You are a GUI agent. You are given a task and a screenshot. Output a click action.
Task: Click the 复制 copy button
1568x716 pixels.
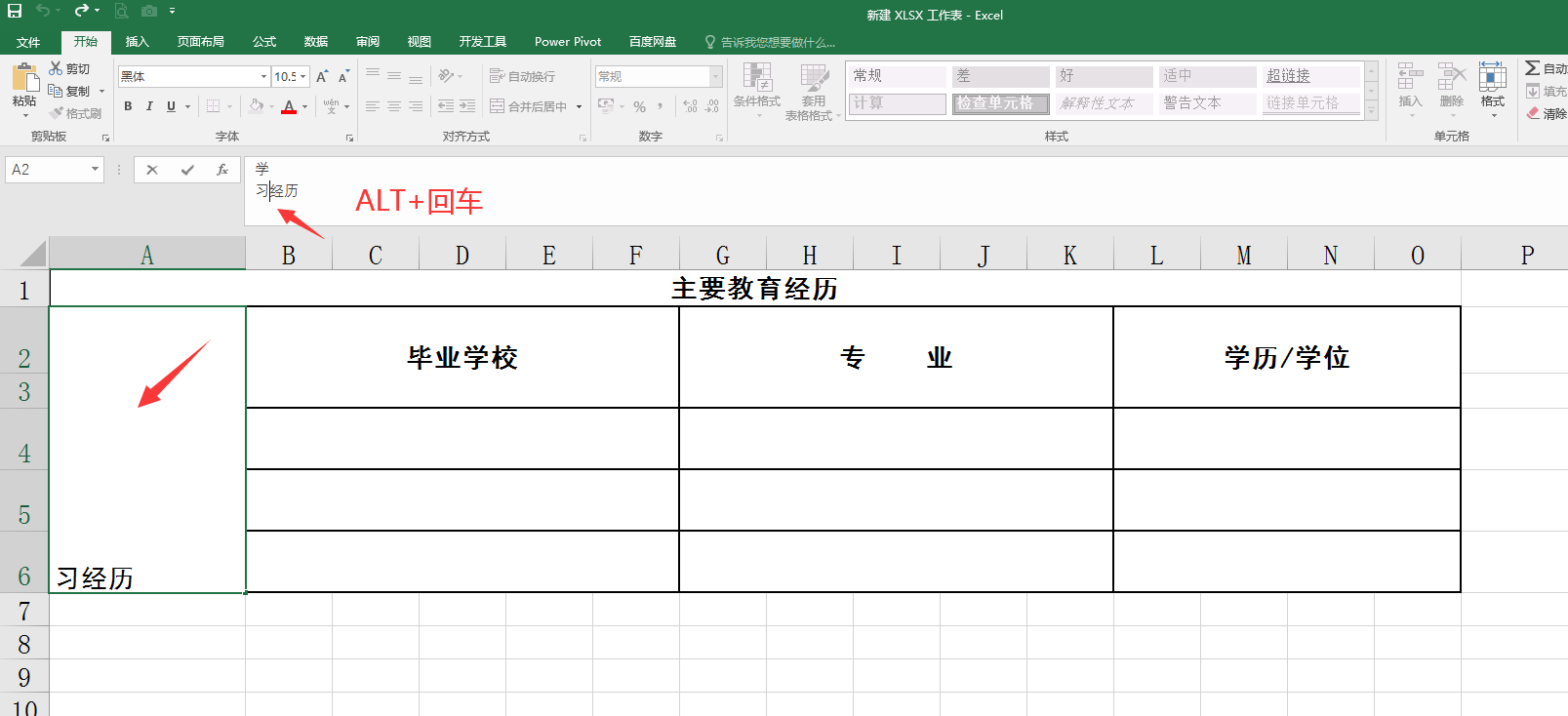(x=70, y=91)
